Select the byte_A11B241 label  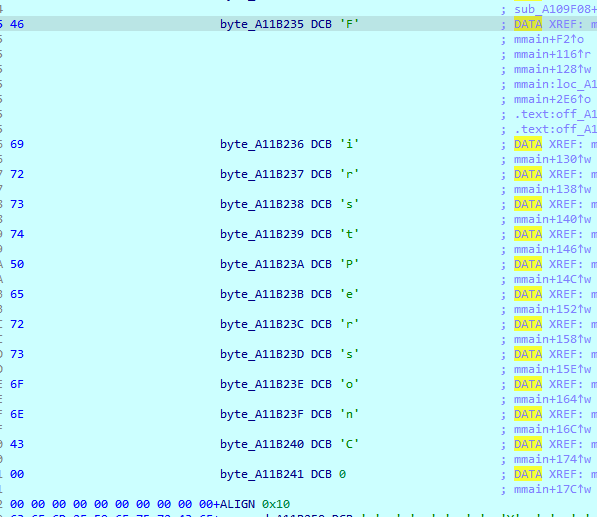click(x=262, y=474)
